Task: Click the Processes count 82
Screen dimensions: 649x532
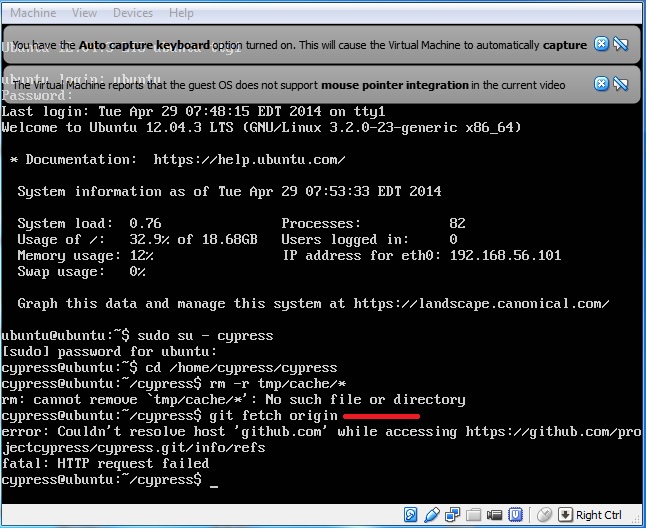Action: [x=457, y=224]
